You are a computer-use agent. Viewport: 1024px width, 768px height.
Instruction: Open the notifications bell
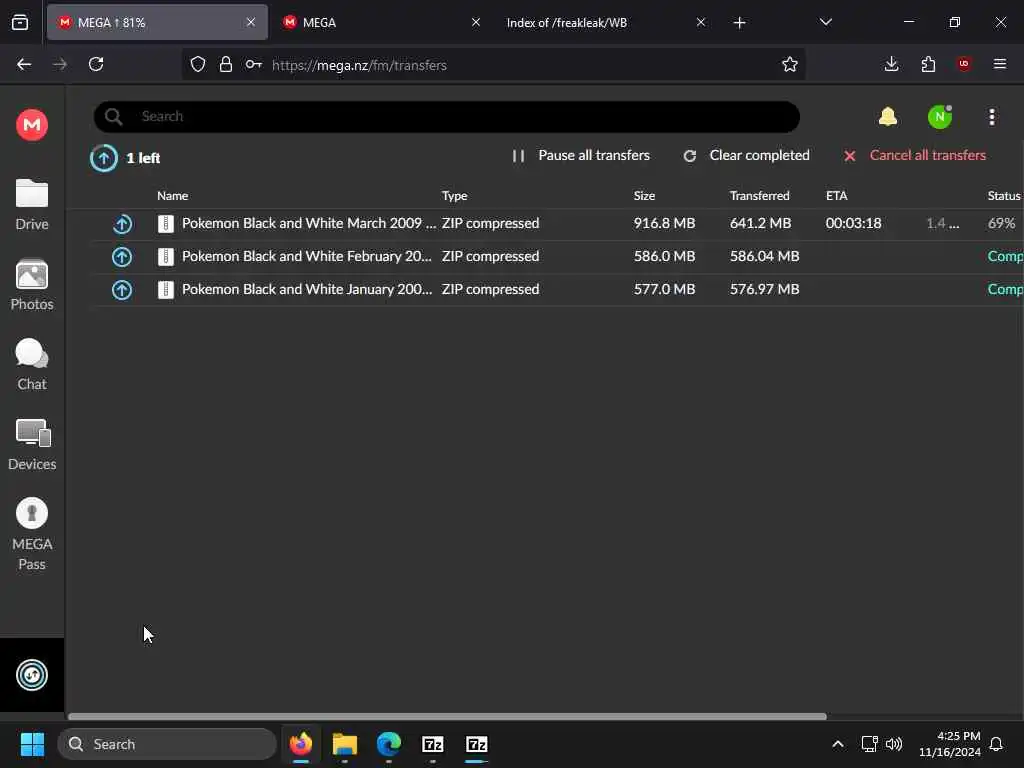(888, 117)
